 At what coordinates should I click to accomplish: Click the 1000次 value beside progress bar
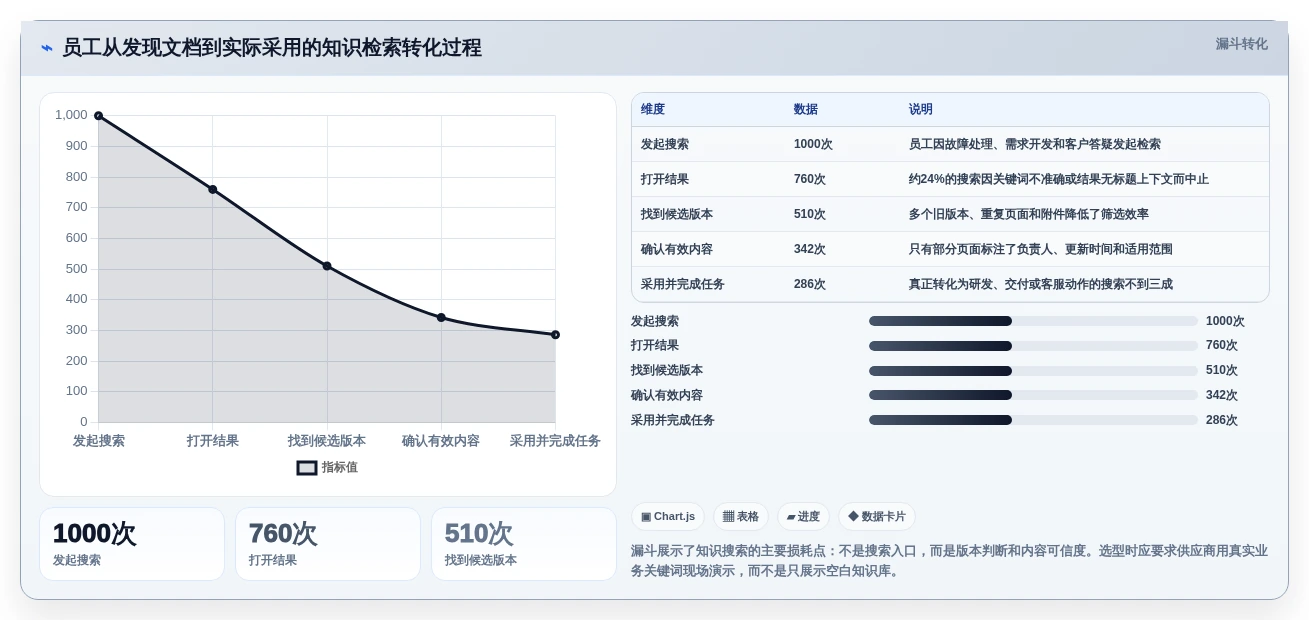coord(1225,322)
